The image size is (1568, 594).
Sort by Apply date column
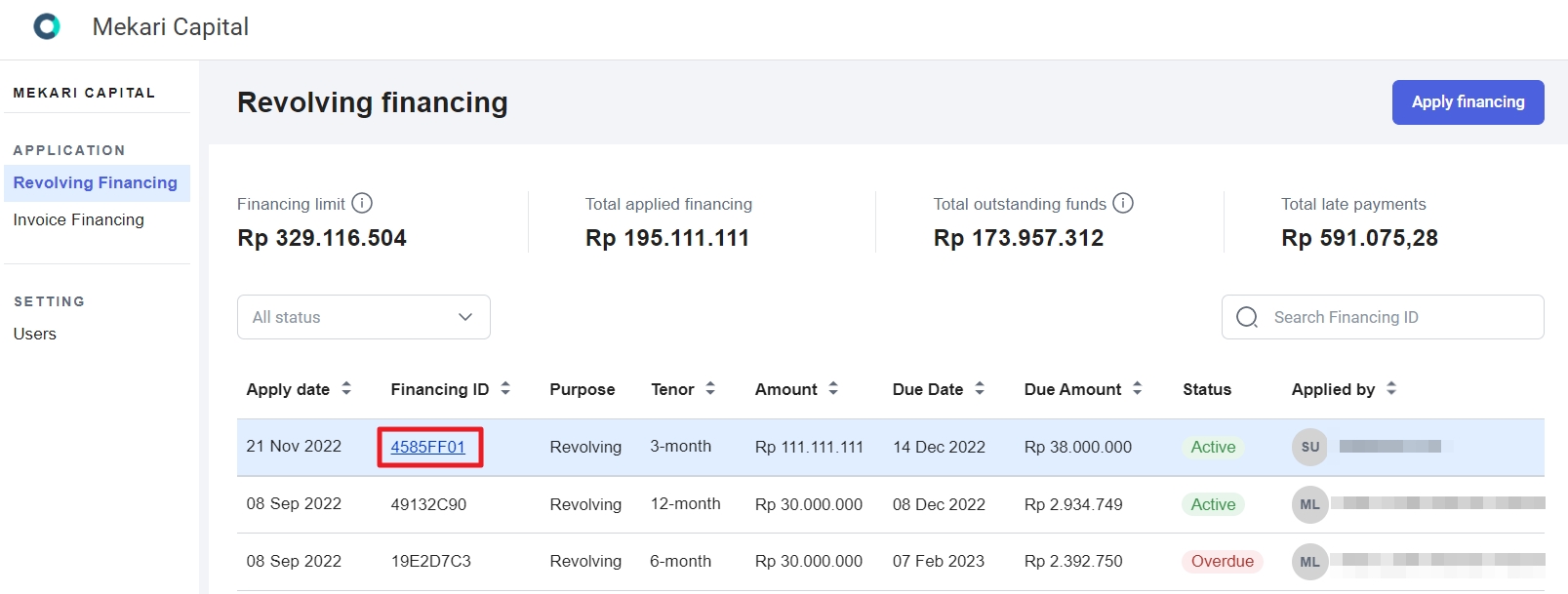346,388
